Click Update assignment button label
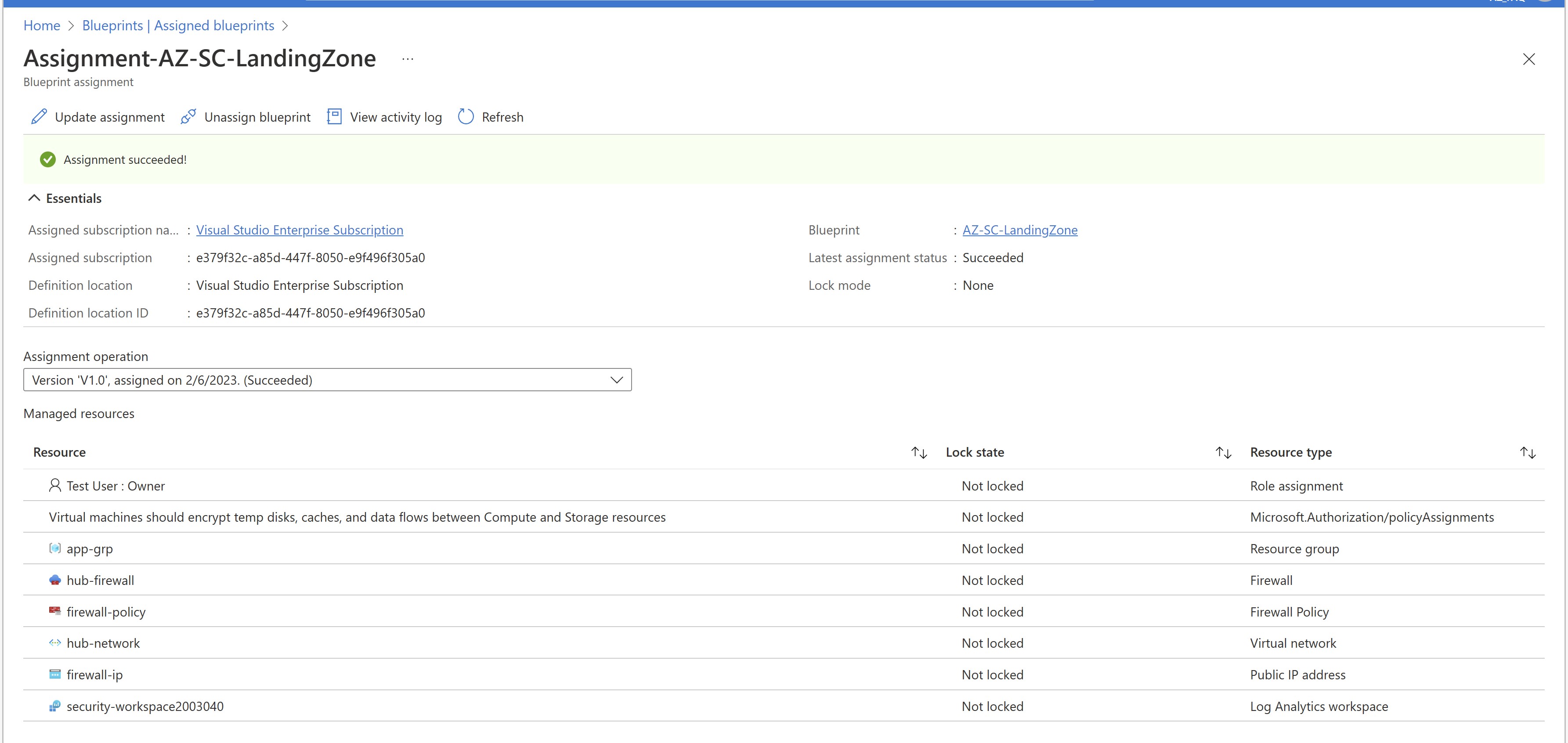 click(109, 117)
